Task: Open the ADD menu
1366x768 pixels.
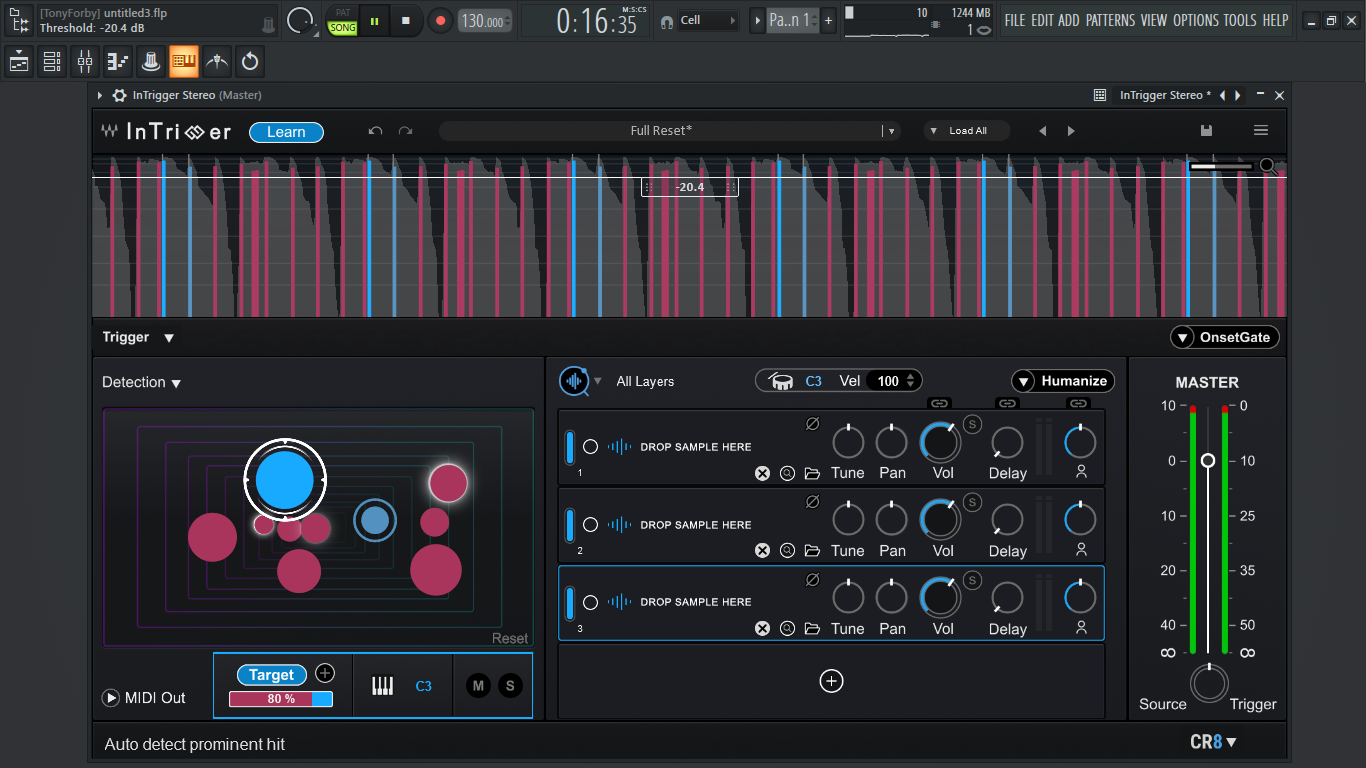Action: tap(1069, 20)
